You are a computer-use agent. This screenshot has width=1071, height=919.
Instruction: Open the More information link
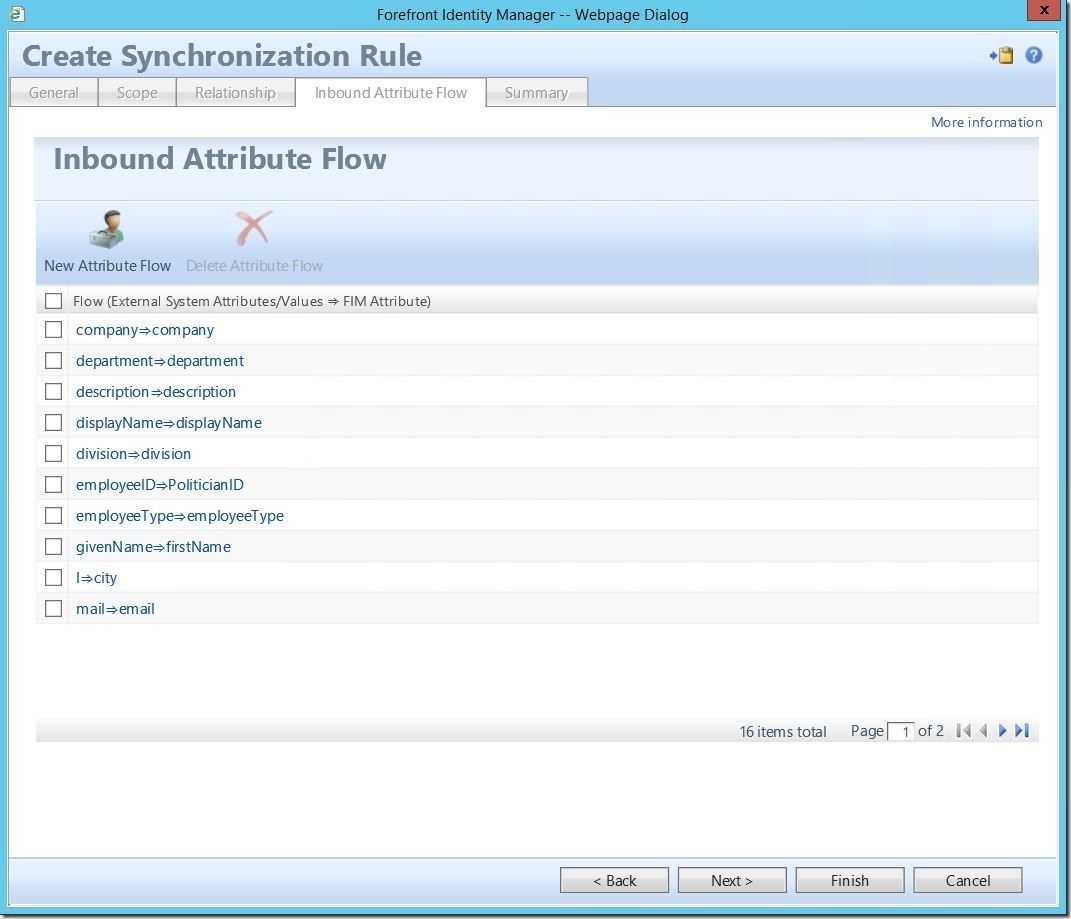[x=986, y=122]
